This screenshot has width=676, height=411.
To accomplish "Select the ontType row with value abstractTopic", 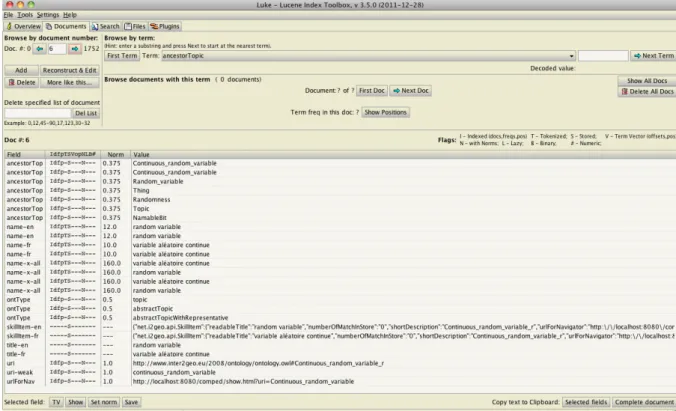I will (x=340, y=309).
